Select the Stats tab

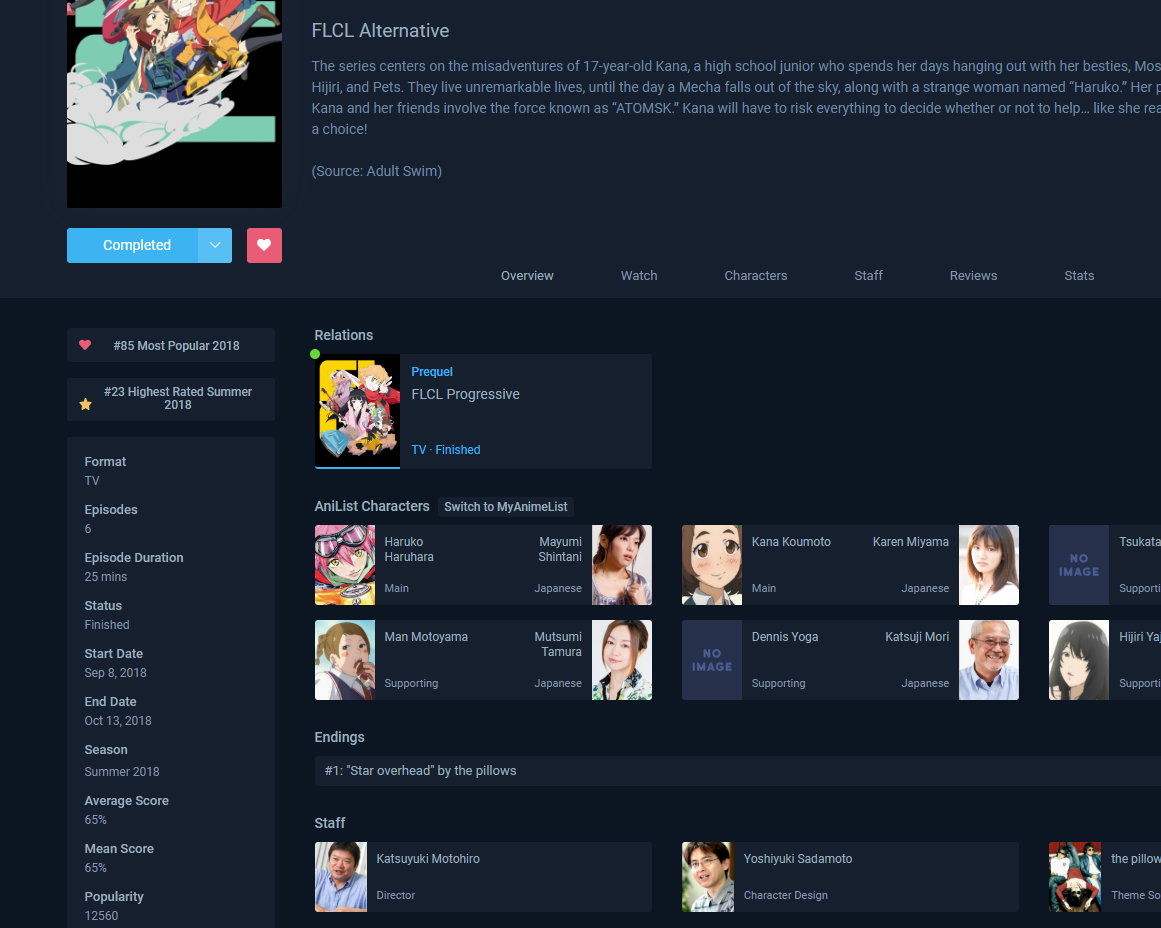coord(1079,276)
